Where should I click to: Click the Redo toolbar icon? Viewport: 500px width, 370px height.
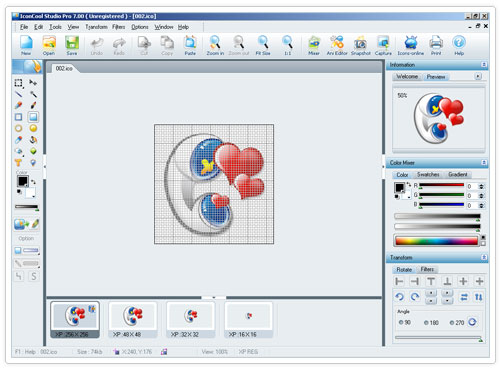tap(119, 45)
